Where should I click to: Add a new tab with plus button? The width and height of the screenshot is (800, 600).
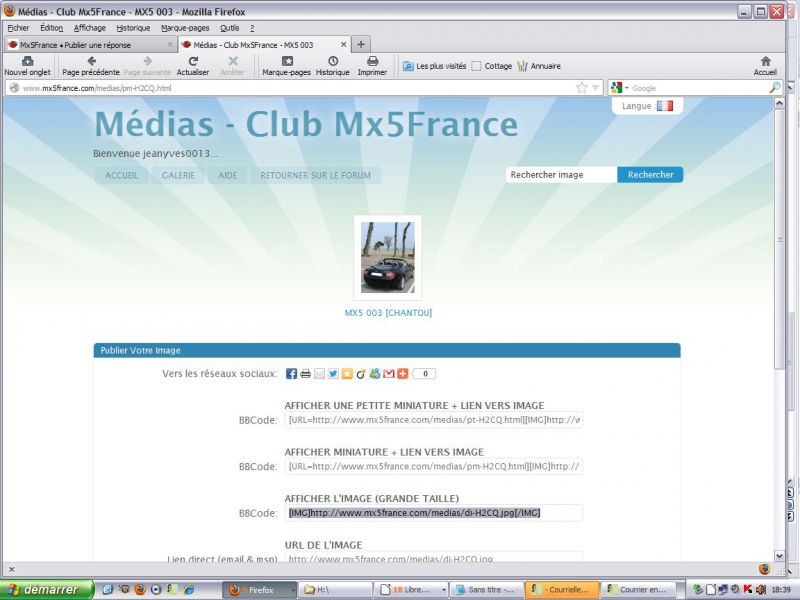pos(361,44)
